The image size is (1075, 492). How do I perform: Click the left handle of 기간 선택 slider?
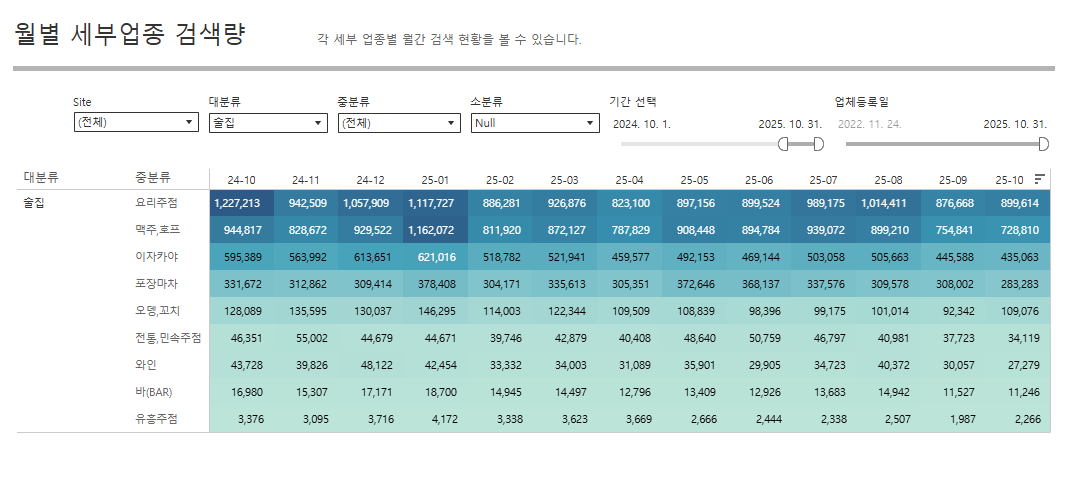[784, 144]
